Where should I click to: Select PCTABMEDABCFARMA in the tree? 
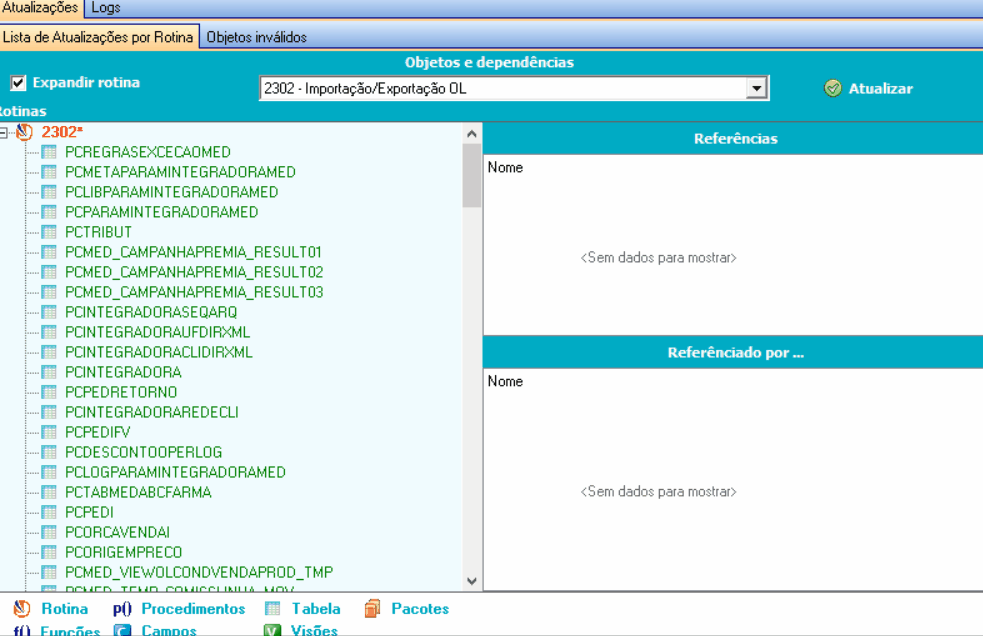pos(138,492)
